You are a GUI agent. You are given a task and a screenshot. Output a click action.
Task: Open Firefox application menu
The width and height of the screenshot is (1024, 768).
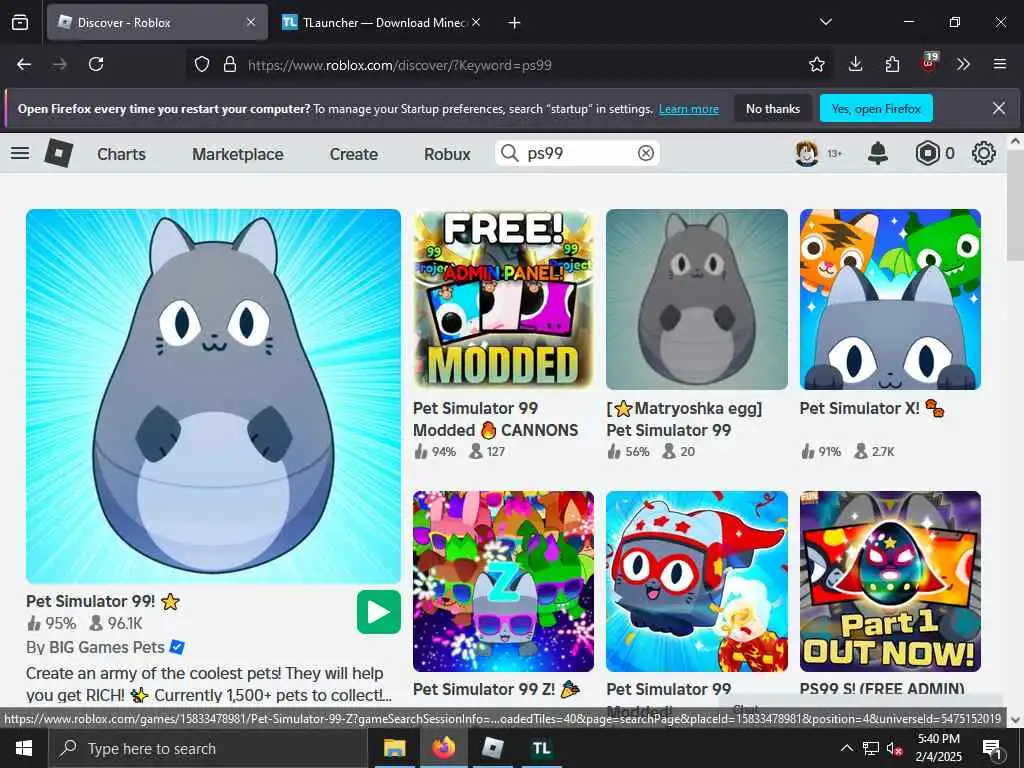click(x=1000, y=64)
